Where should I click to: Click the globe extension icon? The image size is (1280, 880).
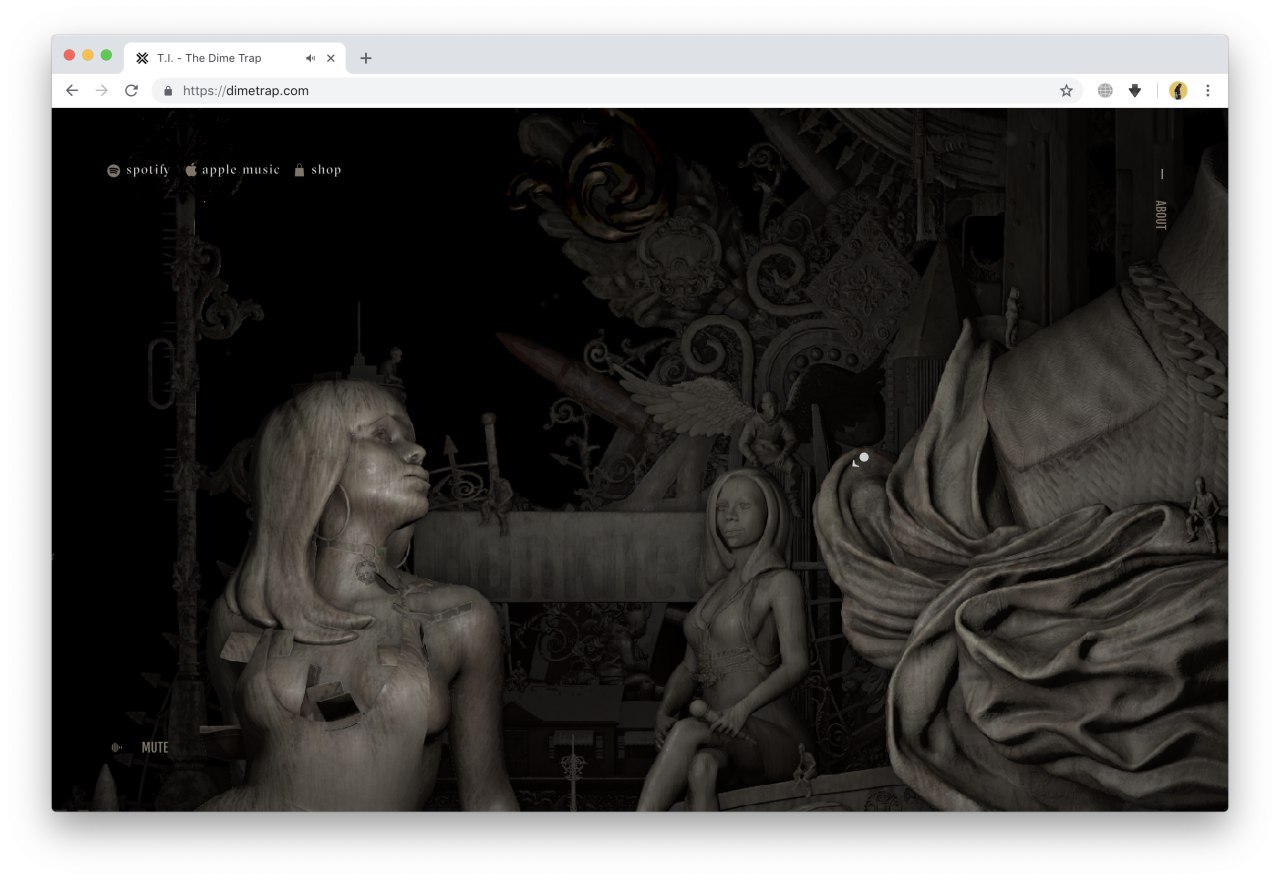pos(1105,90)
